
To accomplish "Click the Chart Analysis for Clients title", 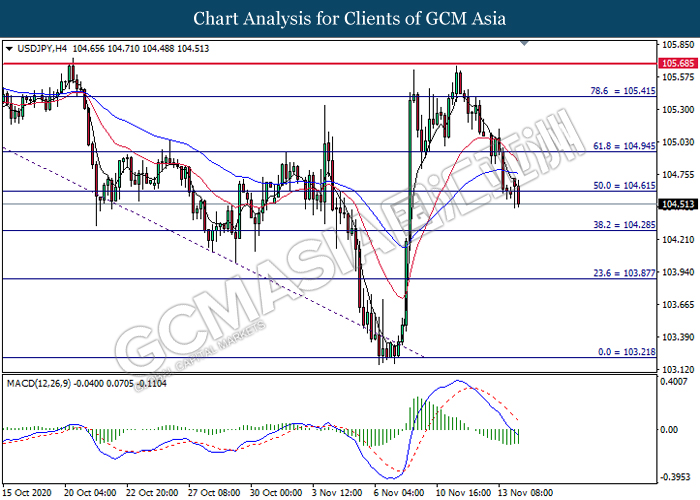I will point(350,19).
